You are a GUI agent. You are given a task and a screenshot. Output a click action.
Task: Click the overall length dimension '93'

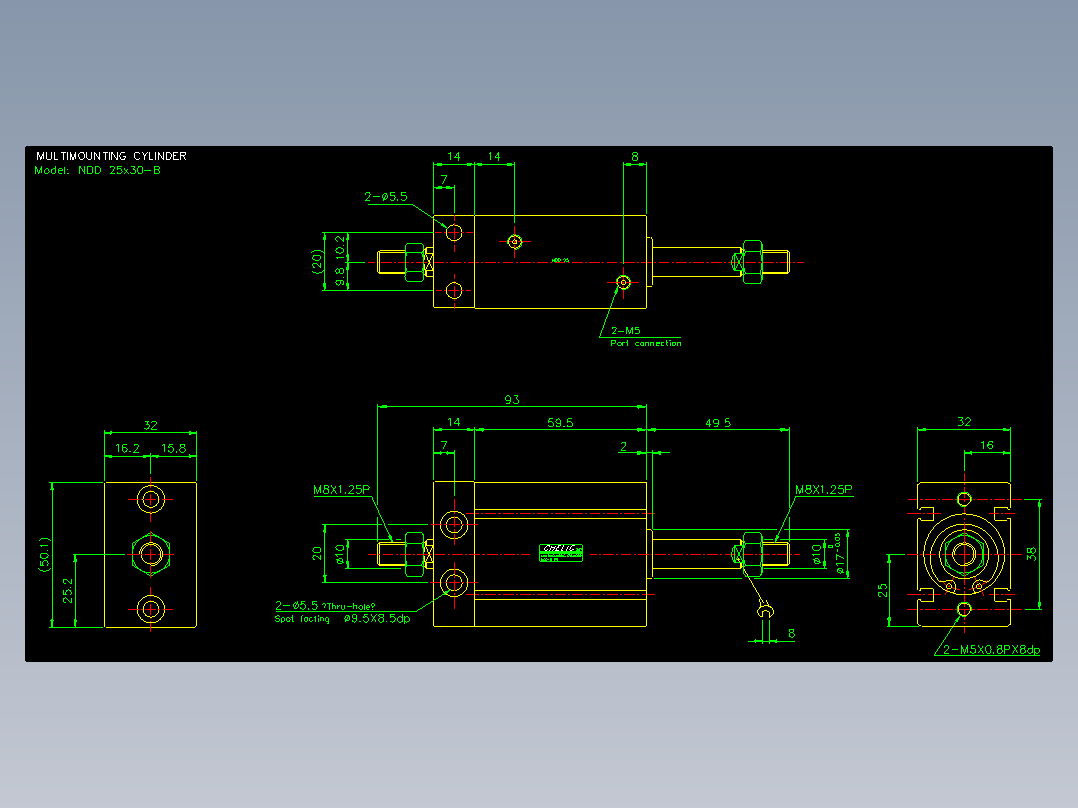click(x=512, y=400)
